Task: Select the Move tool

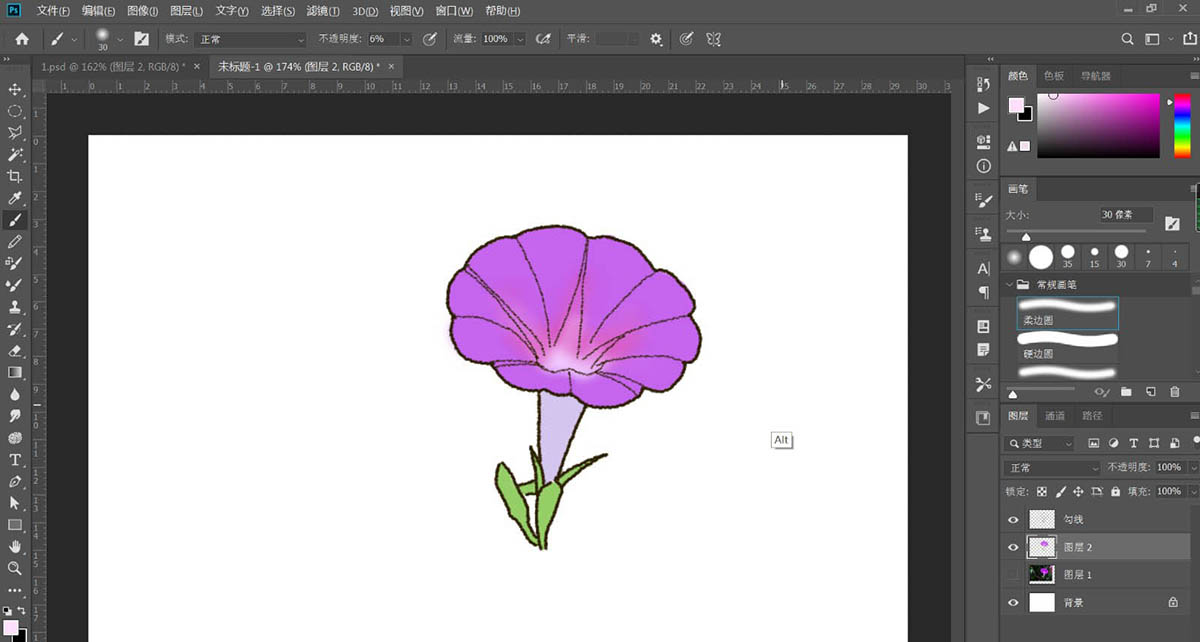Action: point(15,90)
